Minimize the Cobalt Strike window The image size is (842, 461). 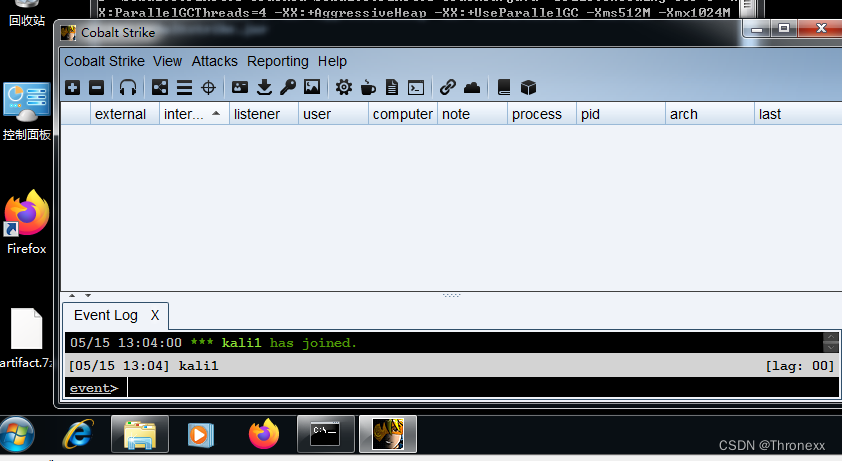pyautogui.click(x=757, y=28)
